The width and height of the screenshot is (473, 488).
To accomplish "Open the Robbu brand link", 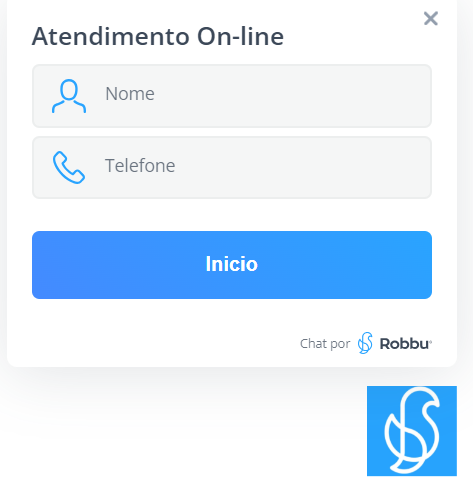I will [x=395, y=343].
